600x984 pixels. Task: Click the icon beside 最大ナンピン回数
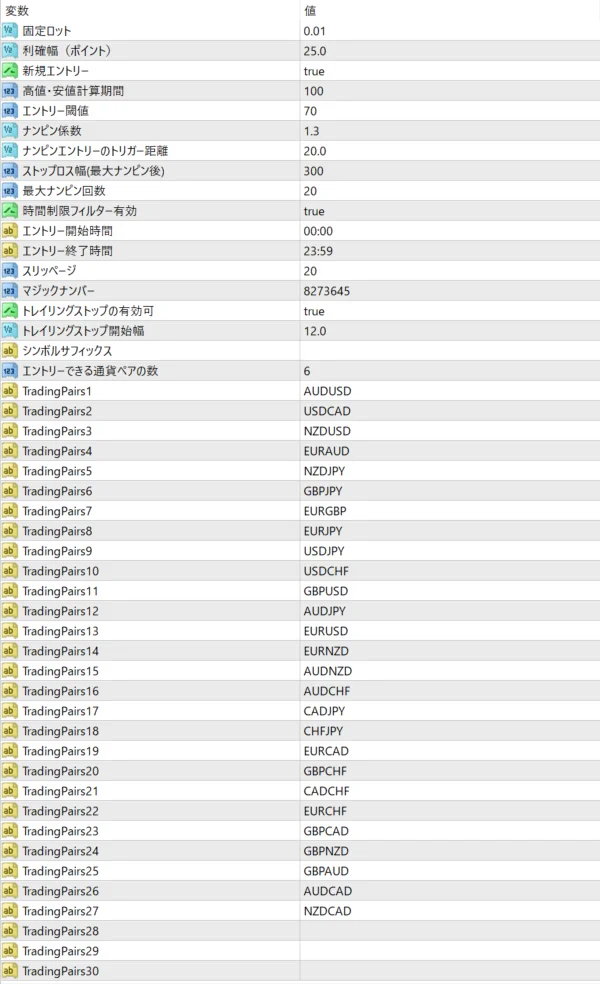coord(10,191)
